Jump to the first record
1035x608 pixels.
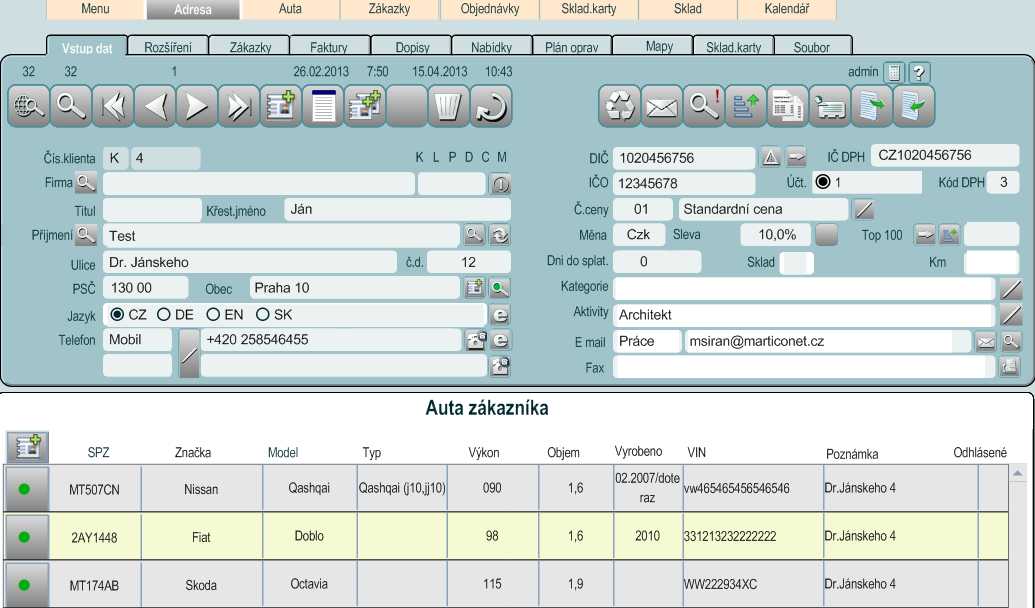pyautogui.click(x=113, y=106)
